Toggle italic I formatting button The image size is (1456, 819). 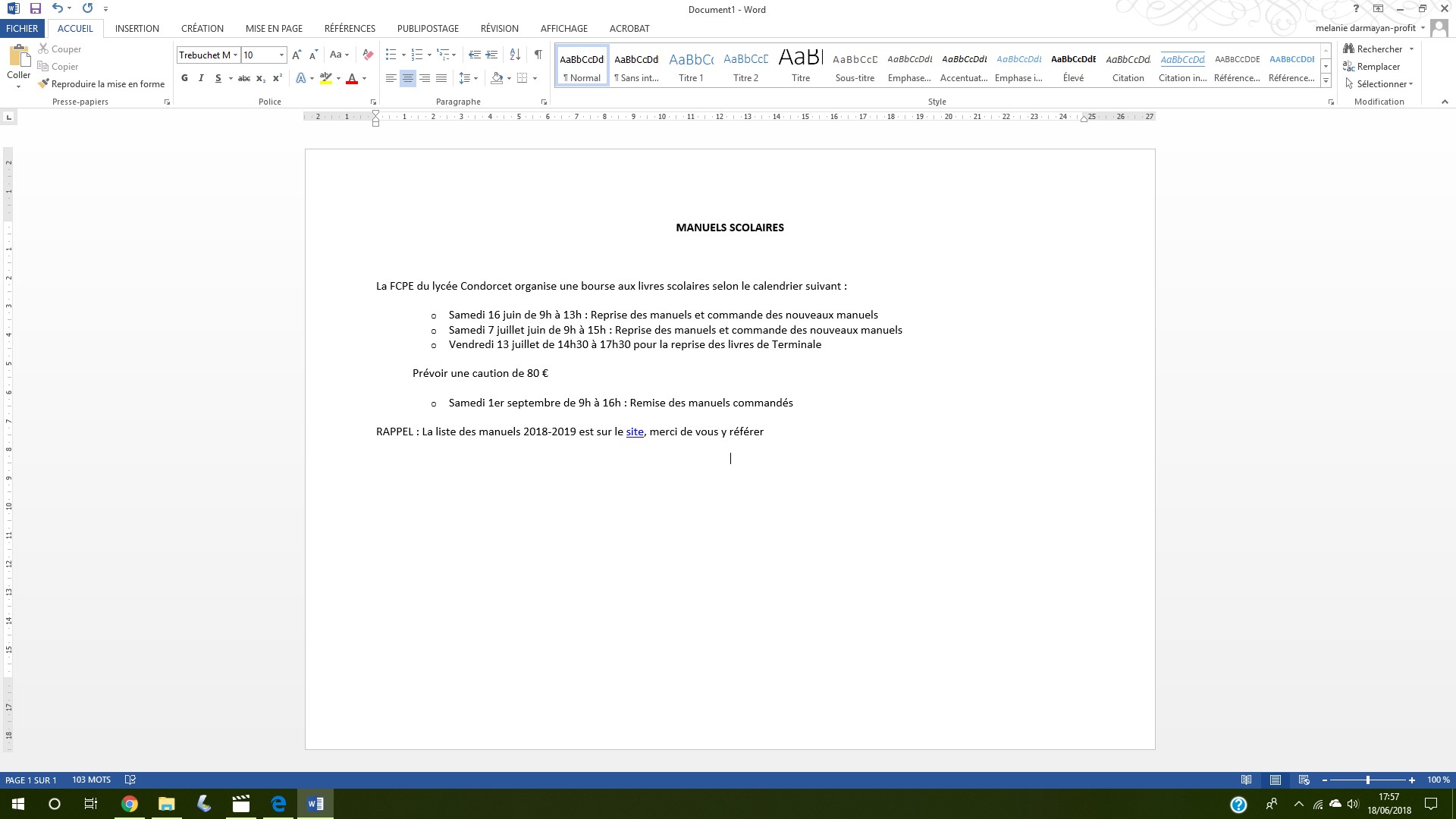(201, 78)
